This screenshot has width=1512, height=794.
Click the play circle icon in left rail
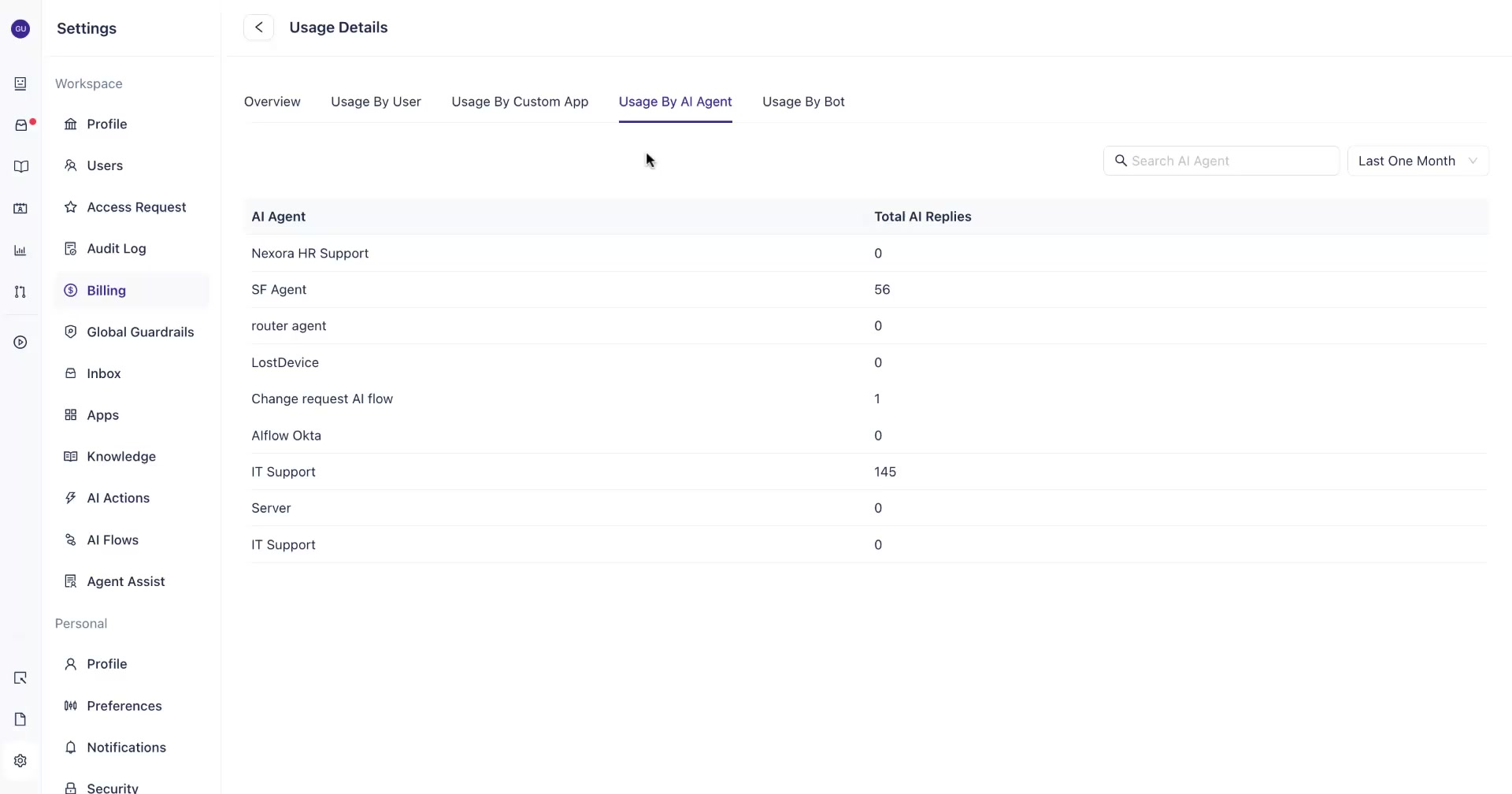pyautogui.click(x=20, y=343)
